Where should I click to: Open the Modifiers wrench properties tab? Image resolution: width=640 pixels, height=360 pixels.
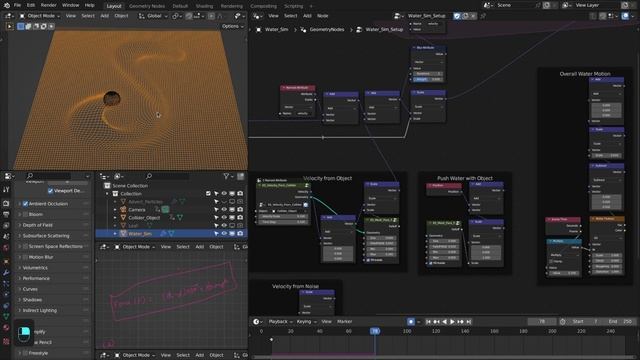[x=6, y=272]
